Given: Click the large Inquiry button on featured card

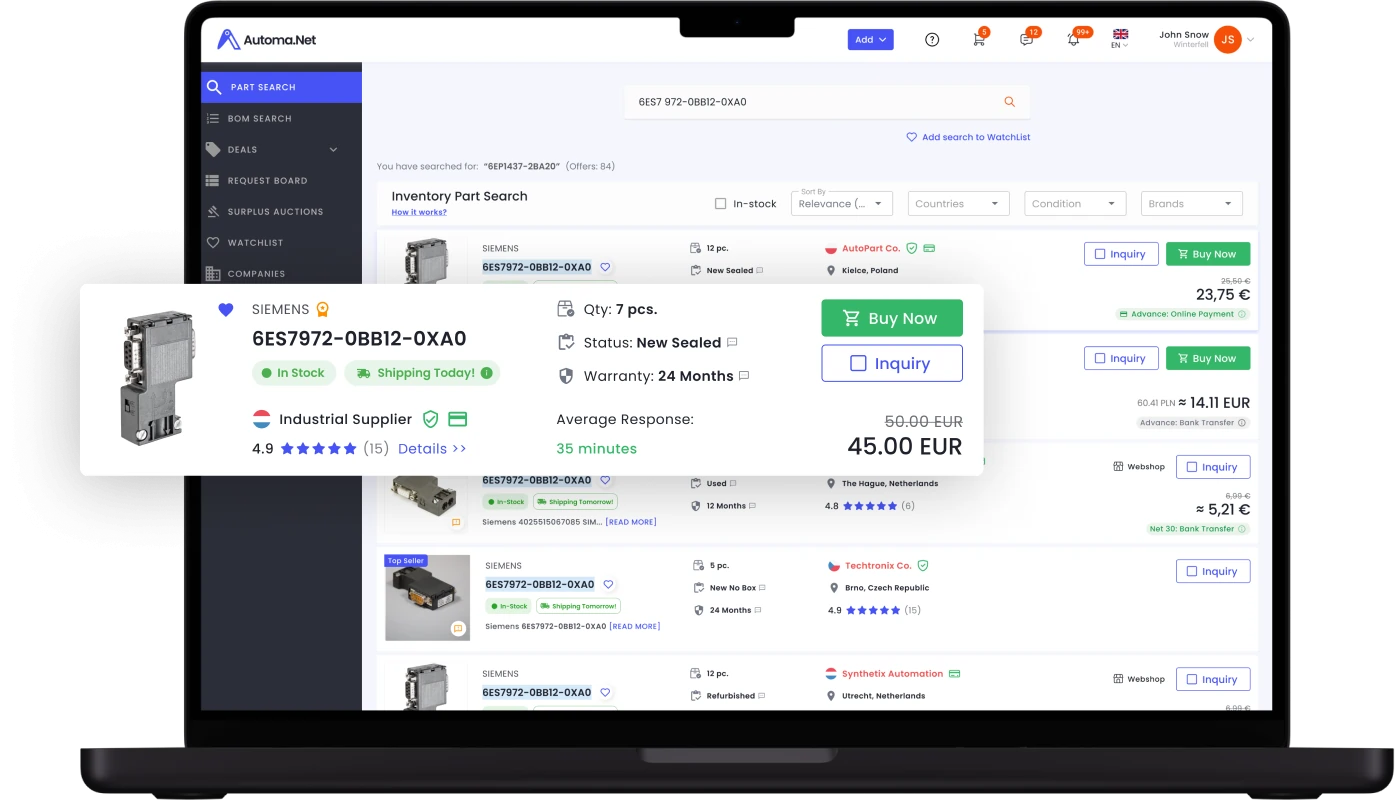Looking at the screenshot, I should tap(892, 364).
